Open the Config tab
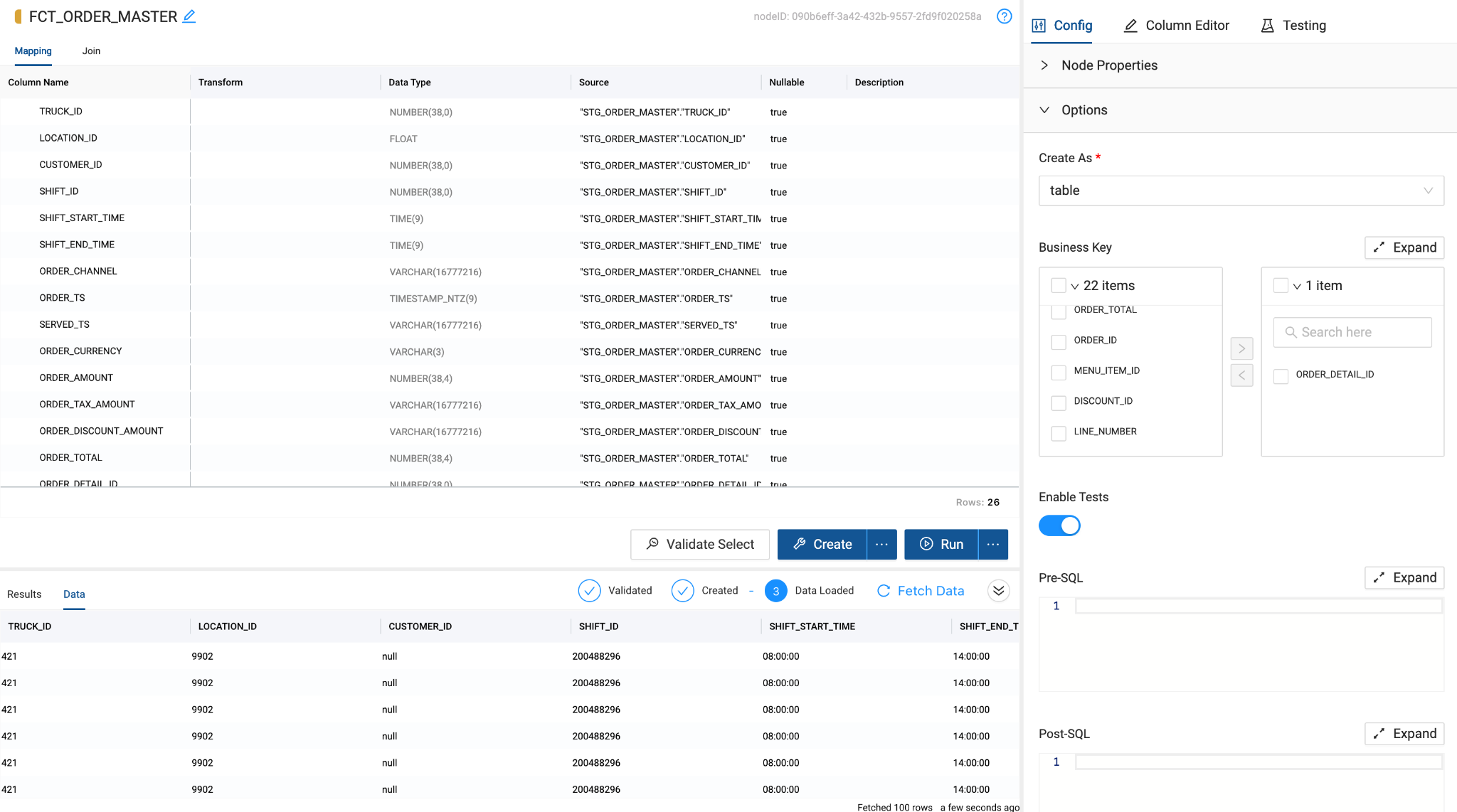Viewport: 1457px width, 812px height. tap(1062, 26)
